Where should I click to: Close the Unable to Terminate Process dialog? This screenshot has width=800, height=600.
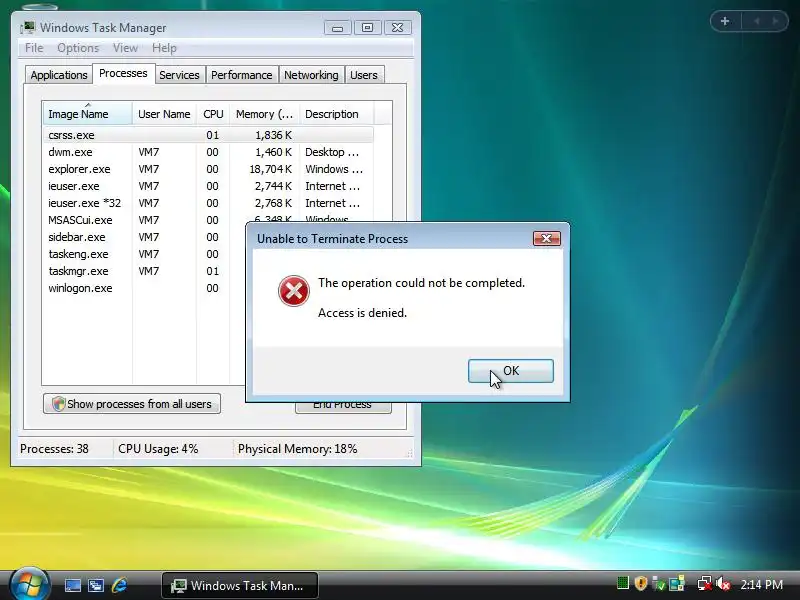546,238
